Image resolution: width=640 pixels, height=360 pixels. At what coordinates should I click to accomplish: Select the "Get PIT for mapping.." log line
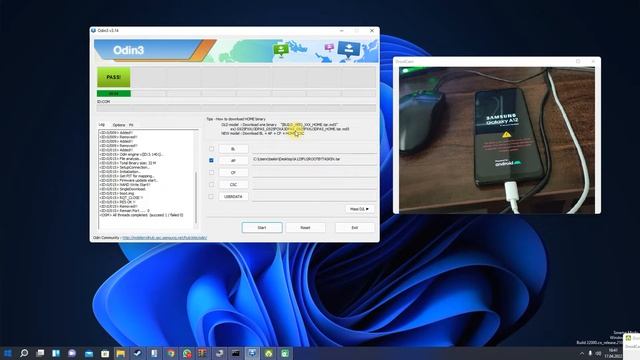coord(127,176)
